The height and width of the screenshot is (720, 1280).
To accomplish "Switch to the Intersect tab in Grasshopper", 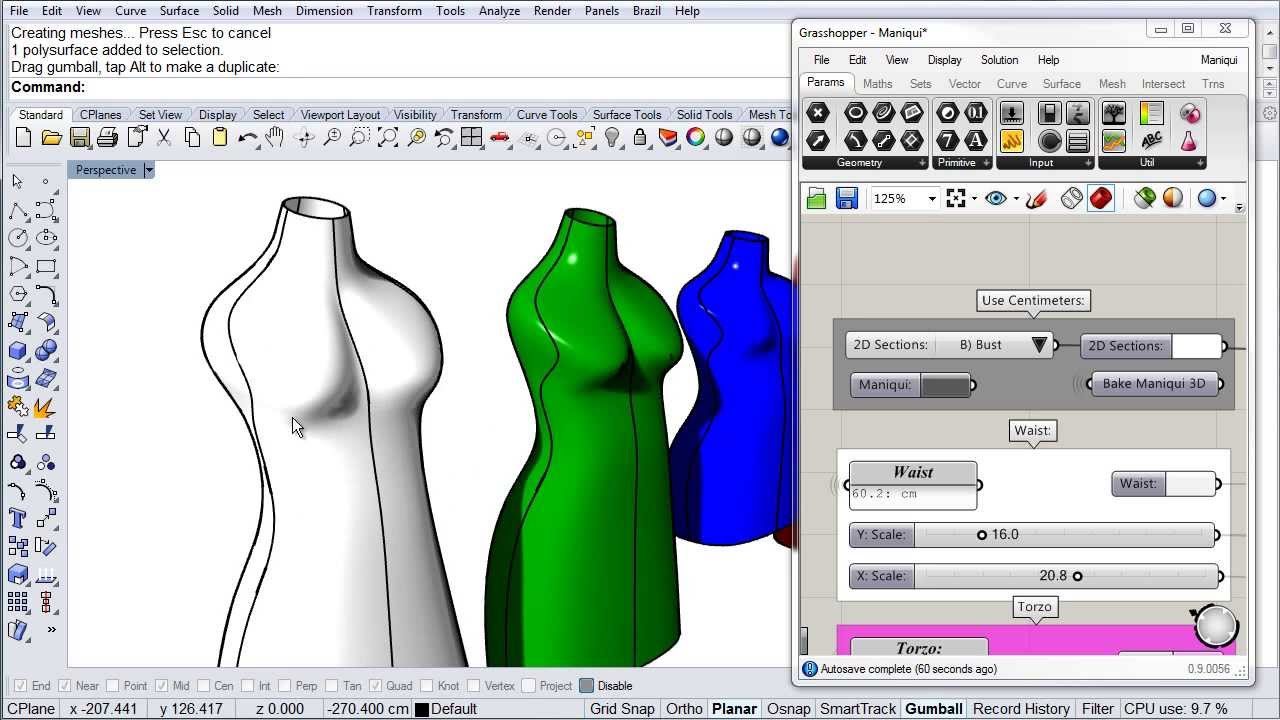I will point(1163,84).
